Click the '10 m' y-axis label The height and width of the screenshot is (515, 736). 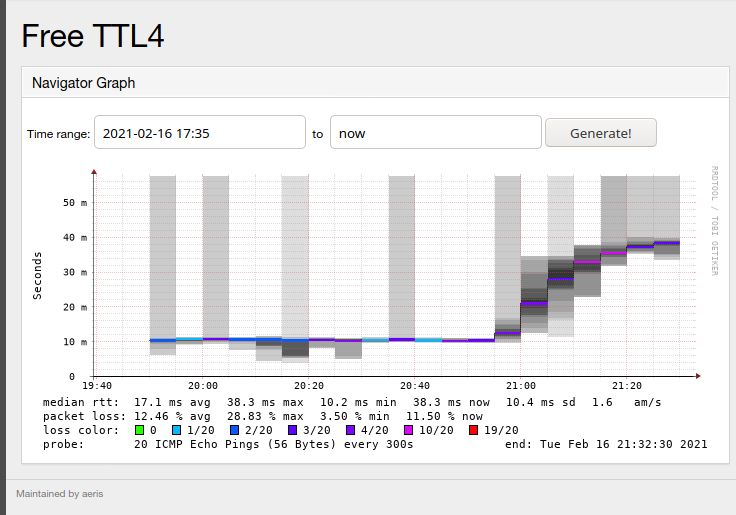point(75,342)
